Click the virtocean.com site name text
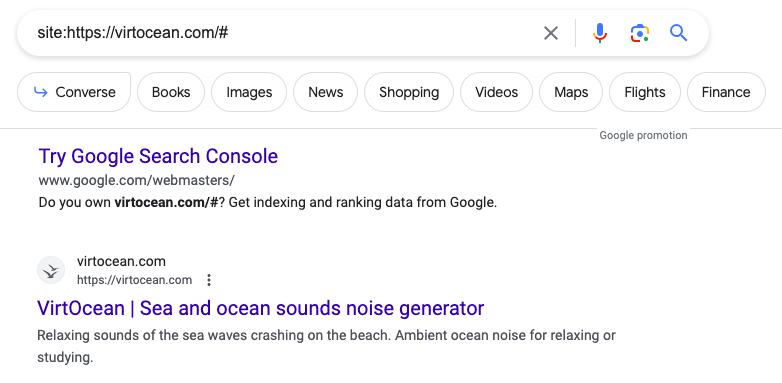This screenshot has width=782, height=383. [121, 261]
